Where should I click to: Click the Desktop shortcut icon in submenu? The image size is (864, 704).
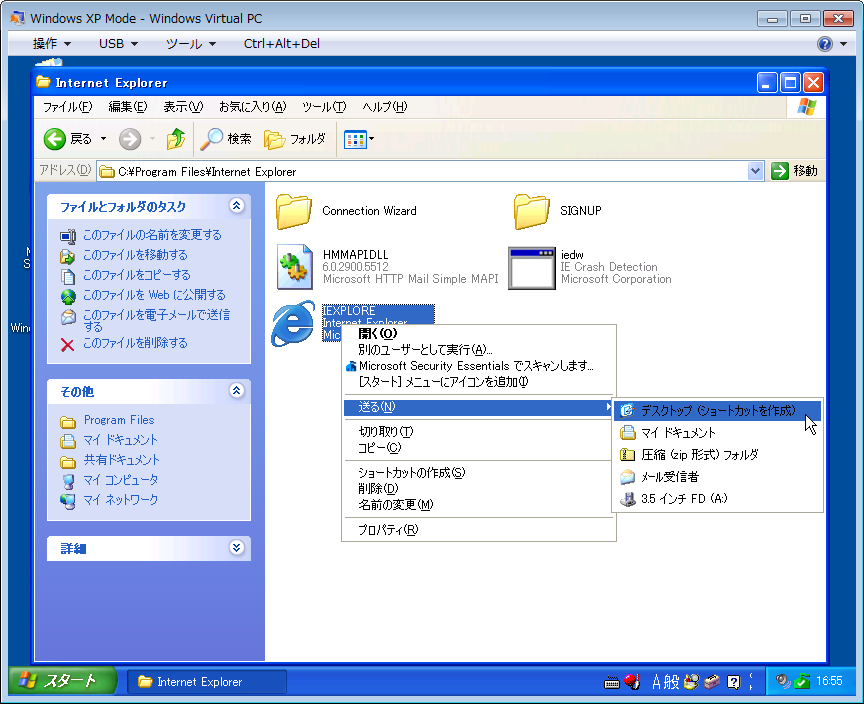(x=627, y=410)
